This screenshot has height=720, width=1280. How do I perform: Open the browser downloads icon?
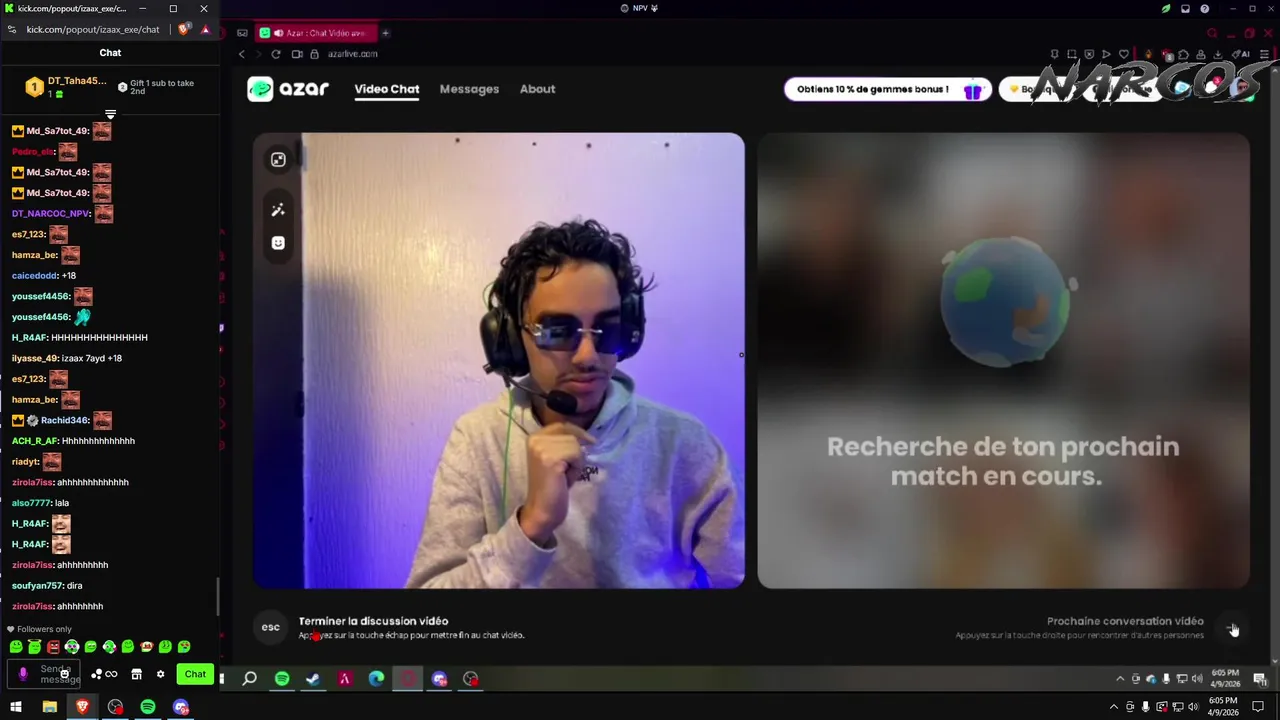point(1217,54)
